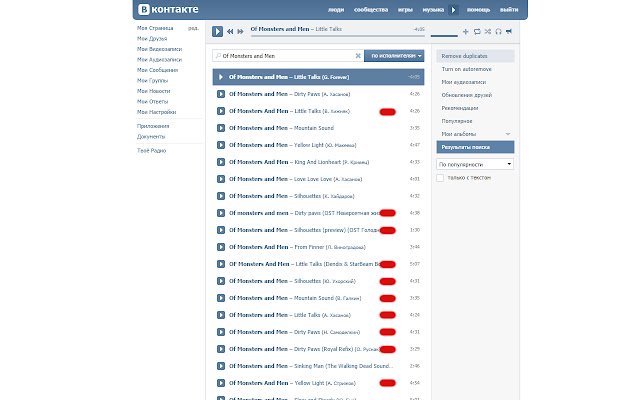Screen dimensions: 640x400
Task: Enable the 'только с текстом' checkbox
Action: [x=440, y=178]
